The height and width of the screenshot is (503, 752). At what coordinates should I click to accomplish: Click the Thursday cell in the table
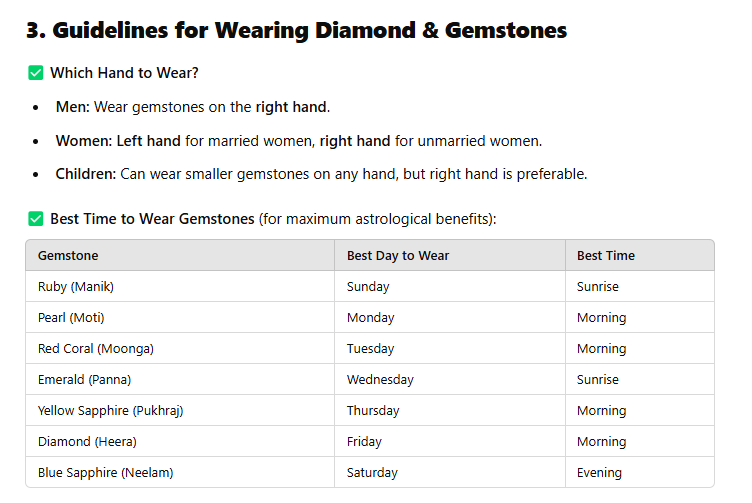point(450,410)
